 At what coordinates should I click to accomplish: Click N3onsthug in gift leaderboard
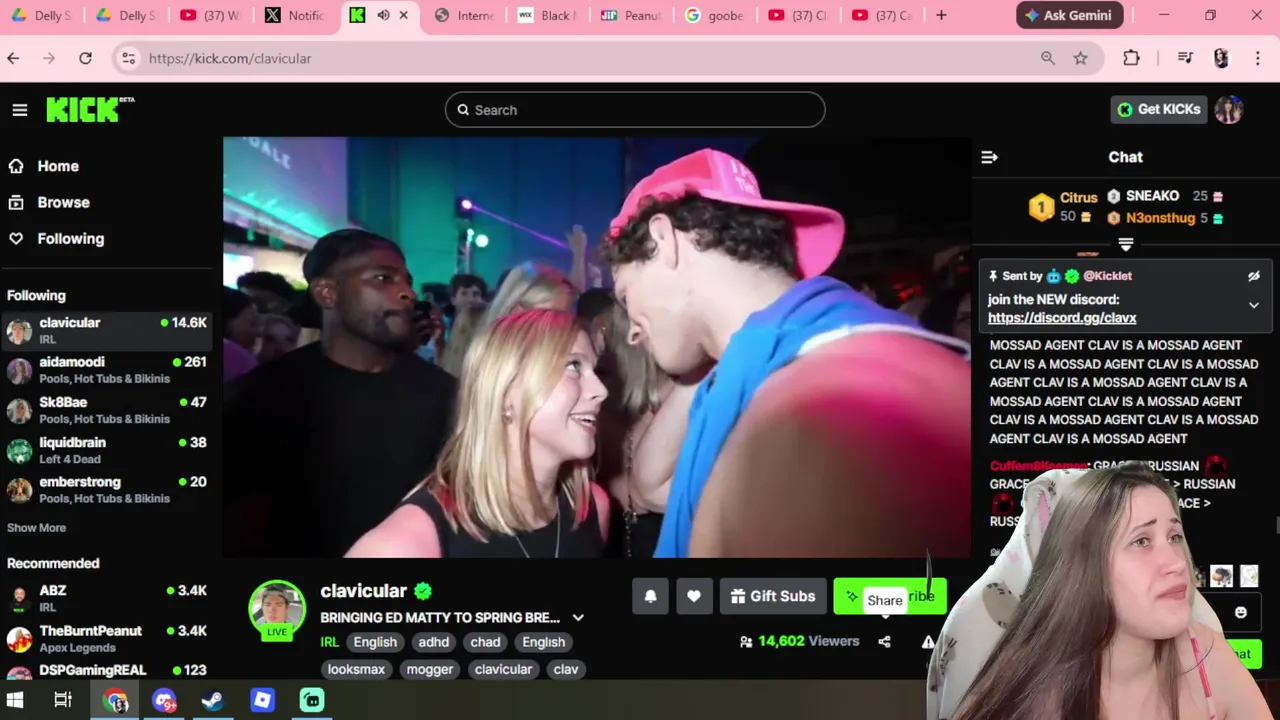pos(1160,217)
